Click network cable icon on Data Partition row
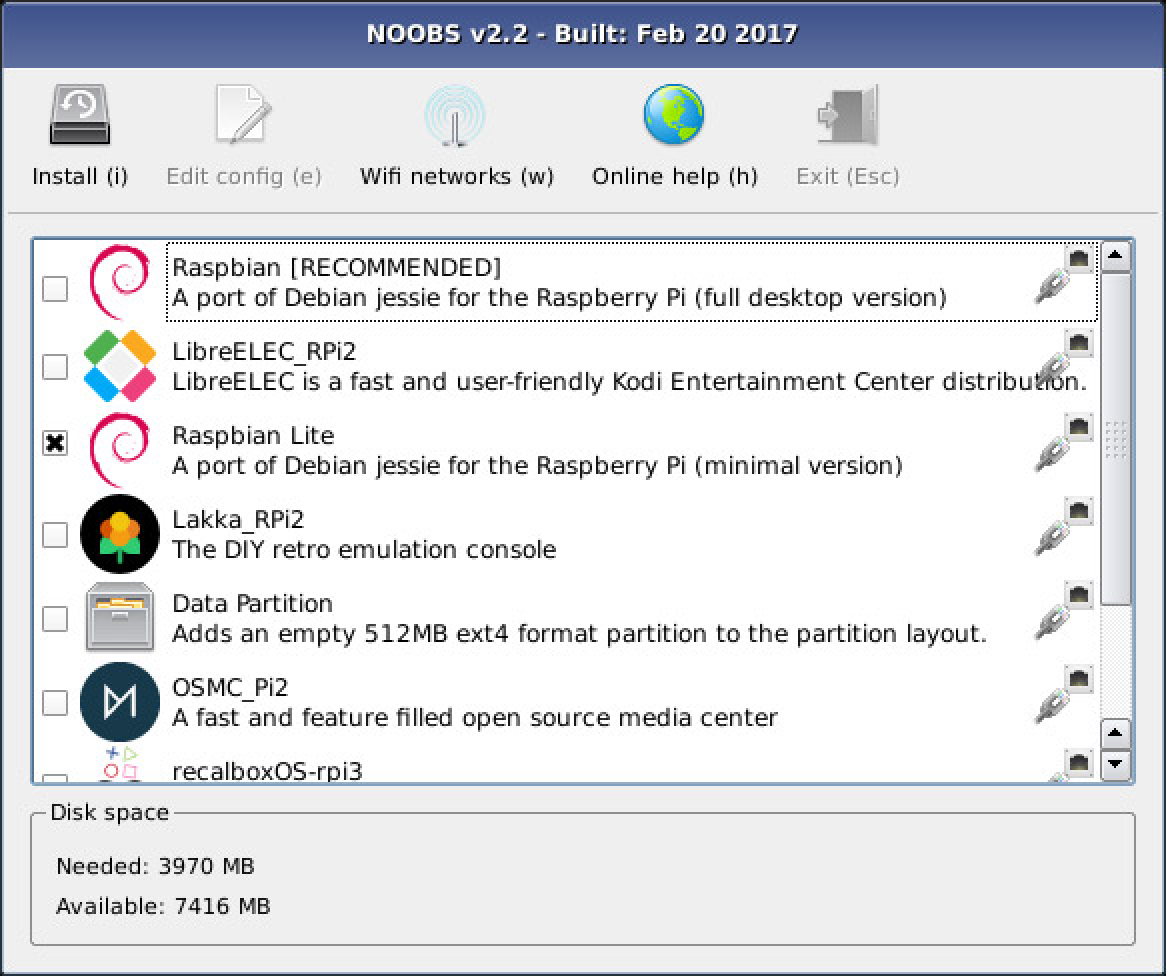 pyautogui.click(x=1064, y=611)
